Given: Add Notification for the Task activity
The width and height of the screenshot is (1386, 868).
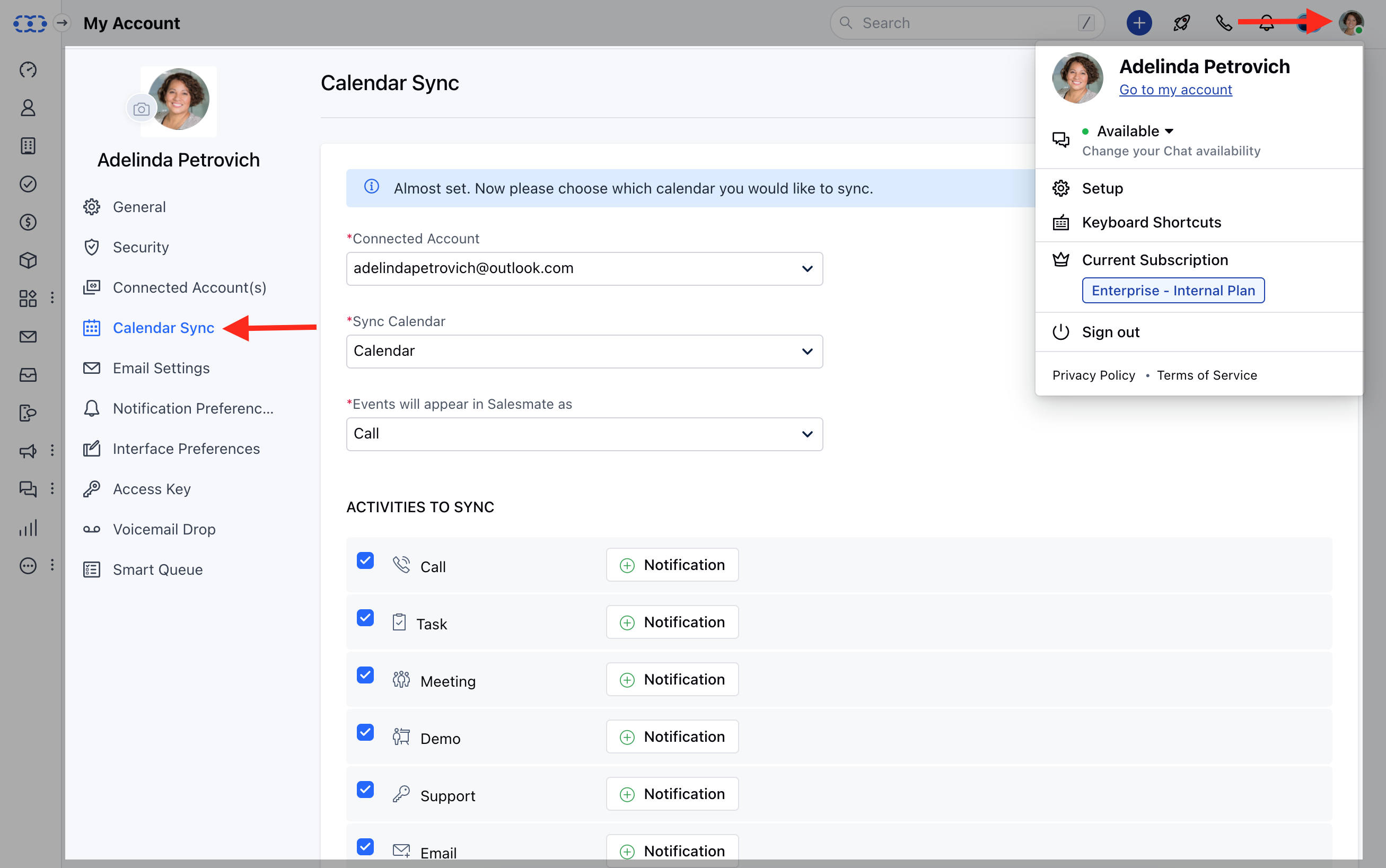Looking at the screenshot, I should [672, 622].
